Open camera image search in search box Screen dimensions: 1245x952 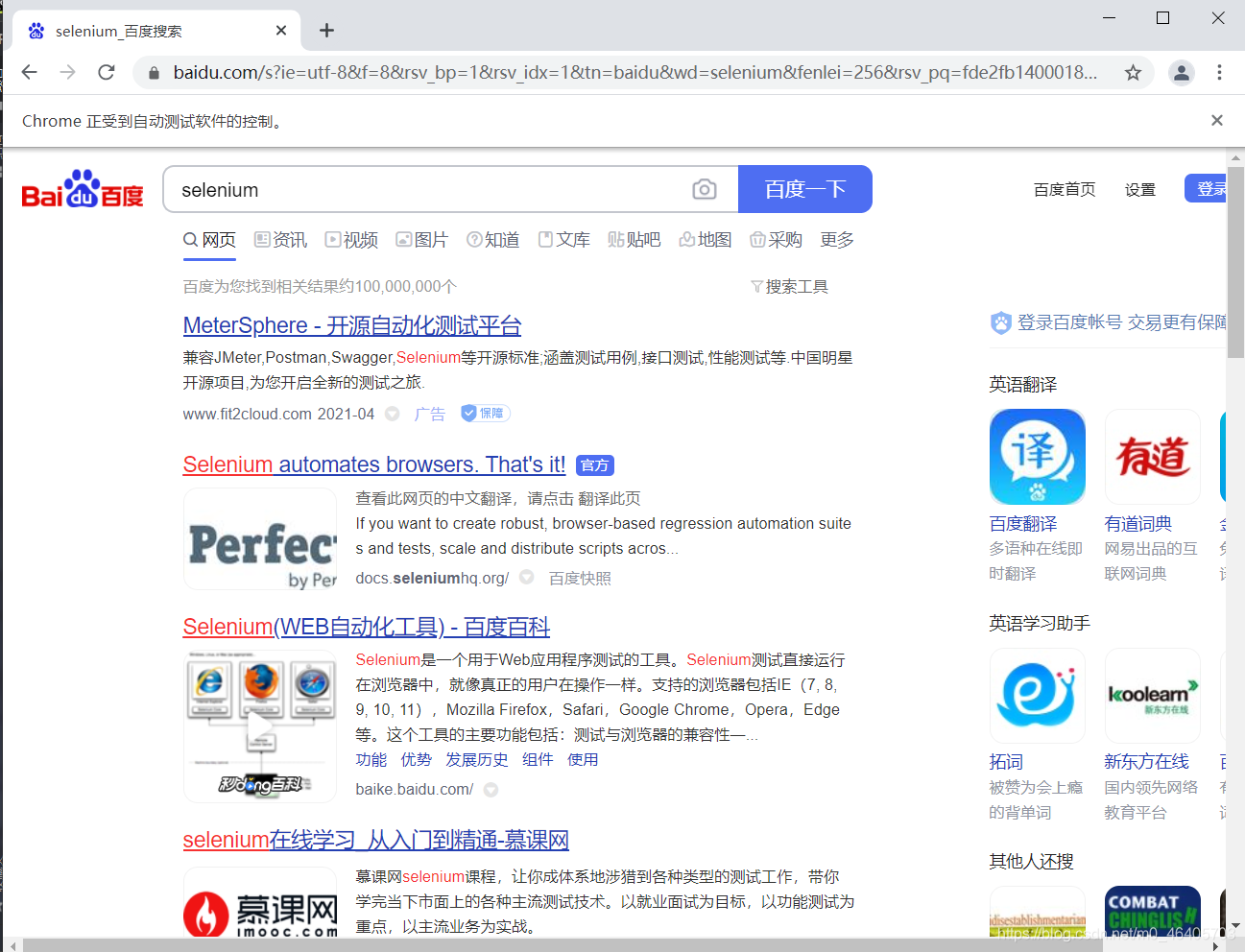pyautogui.click(x=705, y=189)
